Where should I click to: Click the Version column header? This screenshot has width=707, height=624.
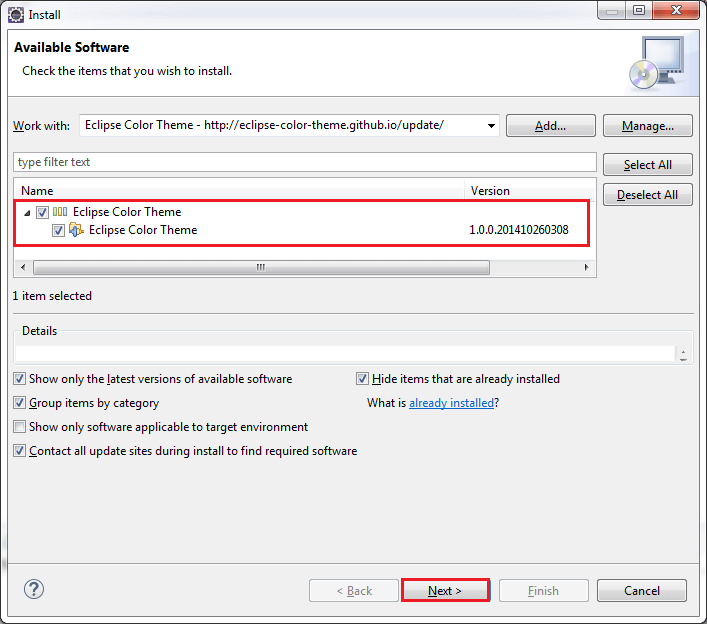tap(530, 191)
